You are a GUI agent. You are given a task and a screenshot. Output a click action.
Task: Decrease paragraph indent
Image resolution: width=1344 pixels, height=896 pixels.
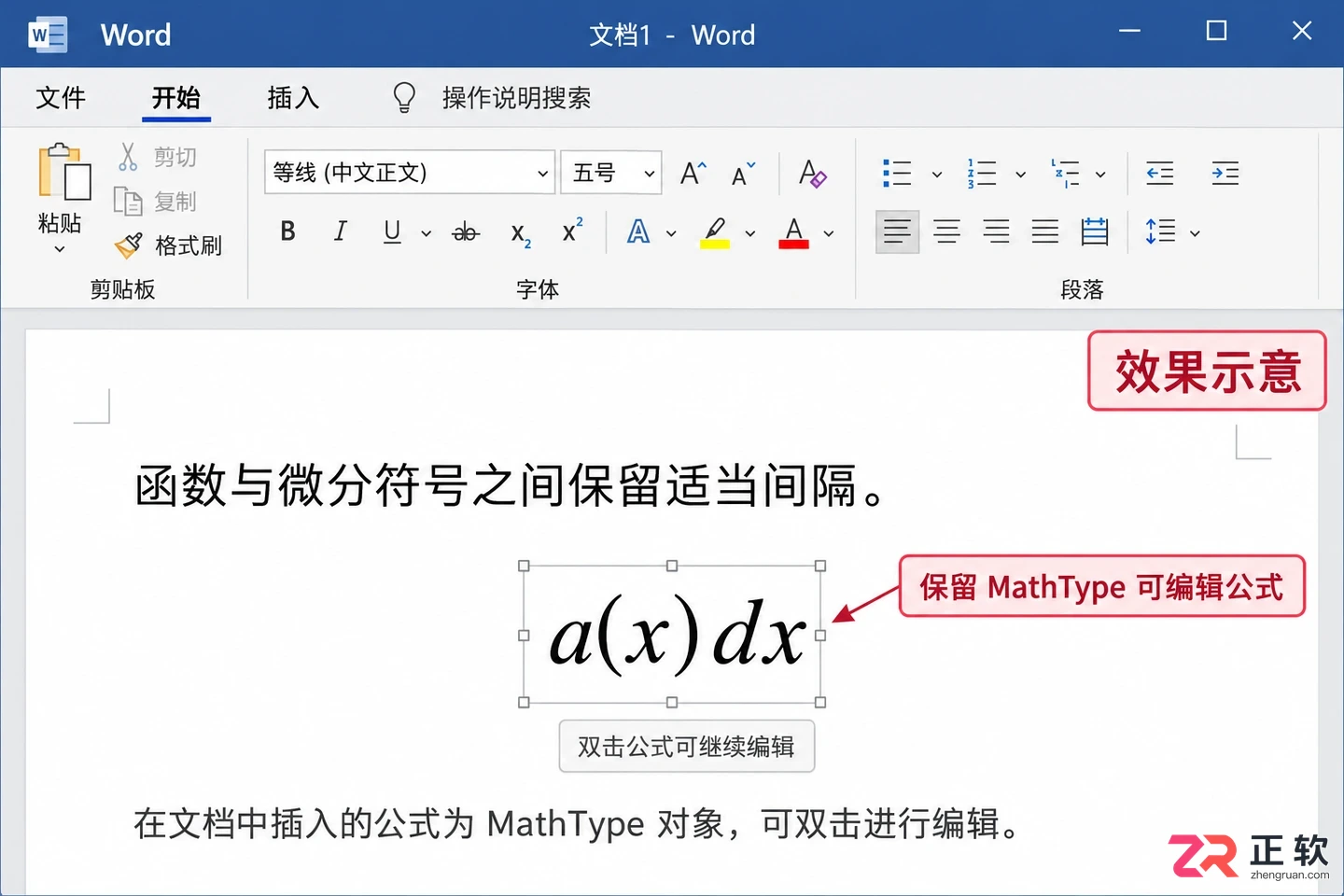pos(1160,174)
